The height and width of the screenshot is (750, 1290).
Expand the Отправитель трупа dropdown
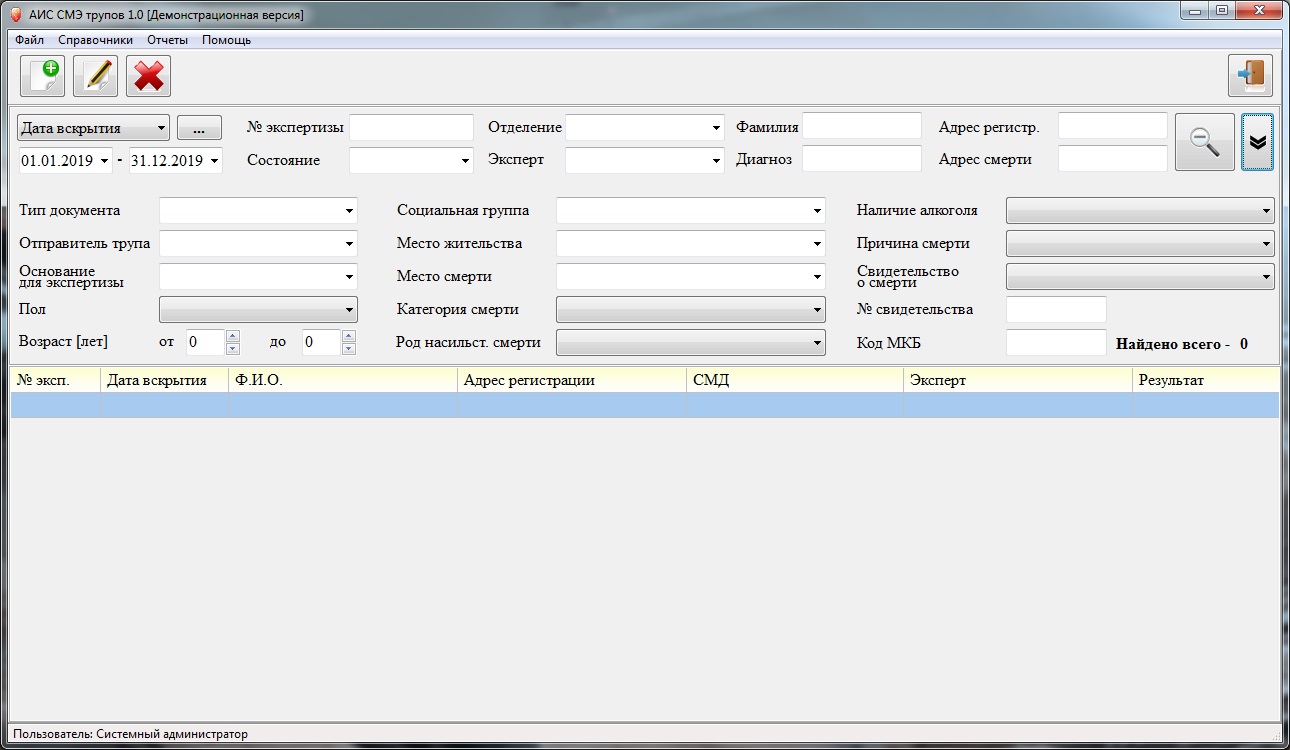[349, 243]
